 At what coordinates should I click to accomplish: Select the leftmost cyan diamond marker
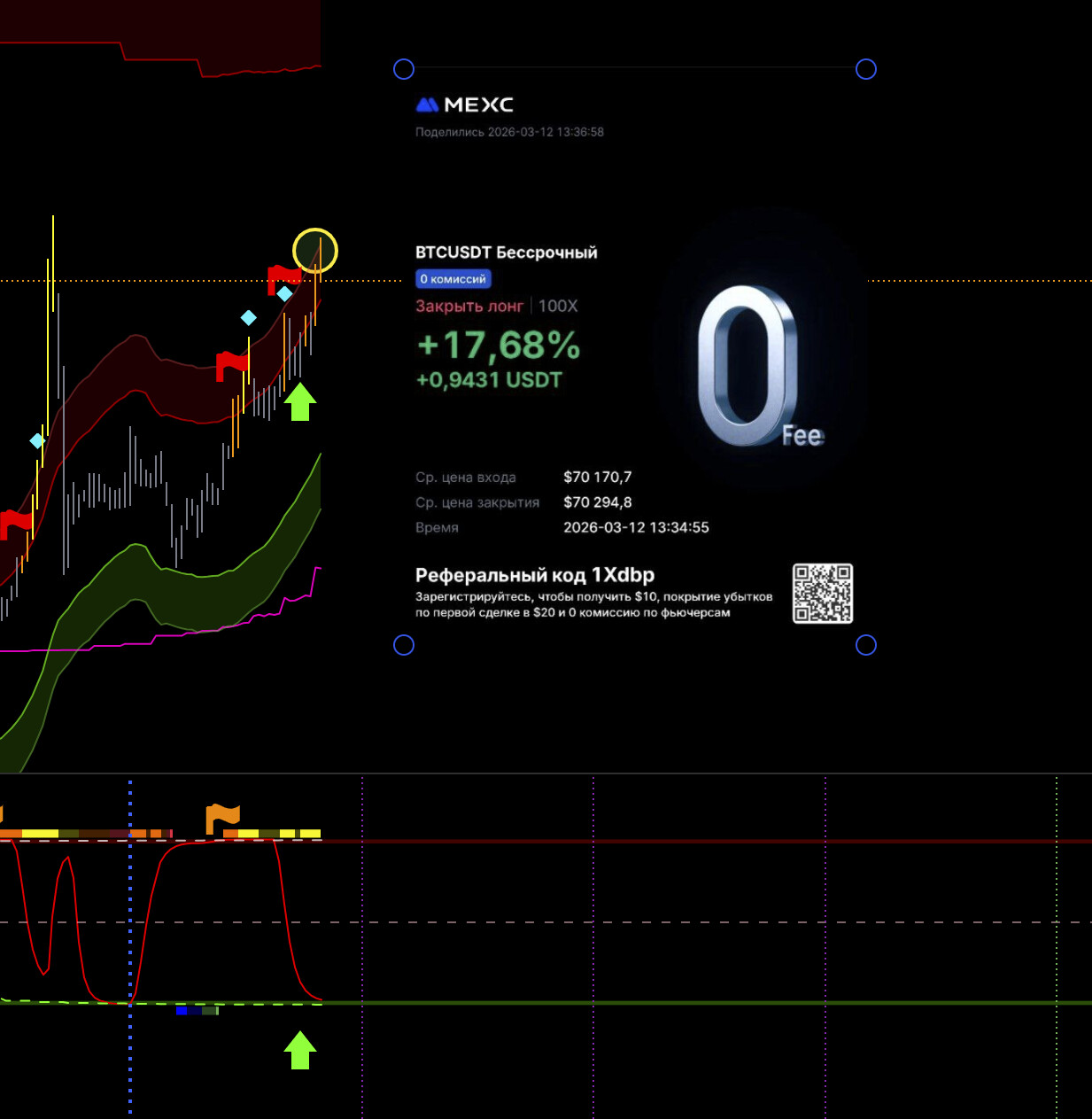(37, 440)
